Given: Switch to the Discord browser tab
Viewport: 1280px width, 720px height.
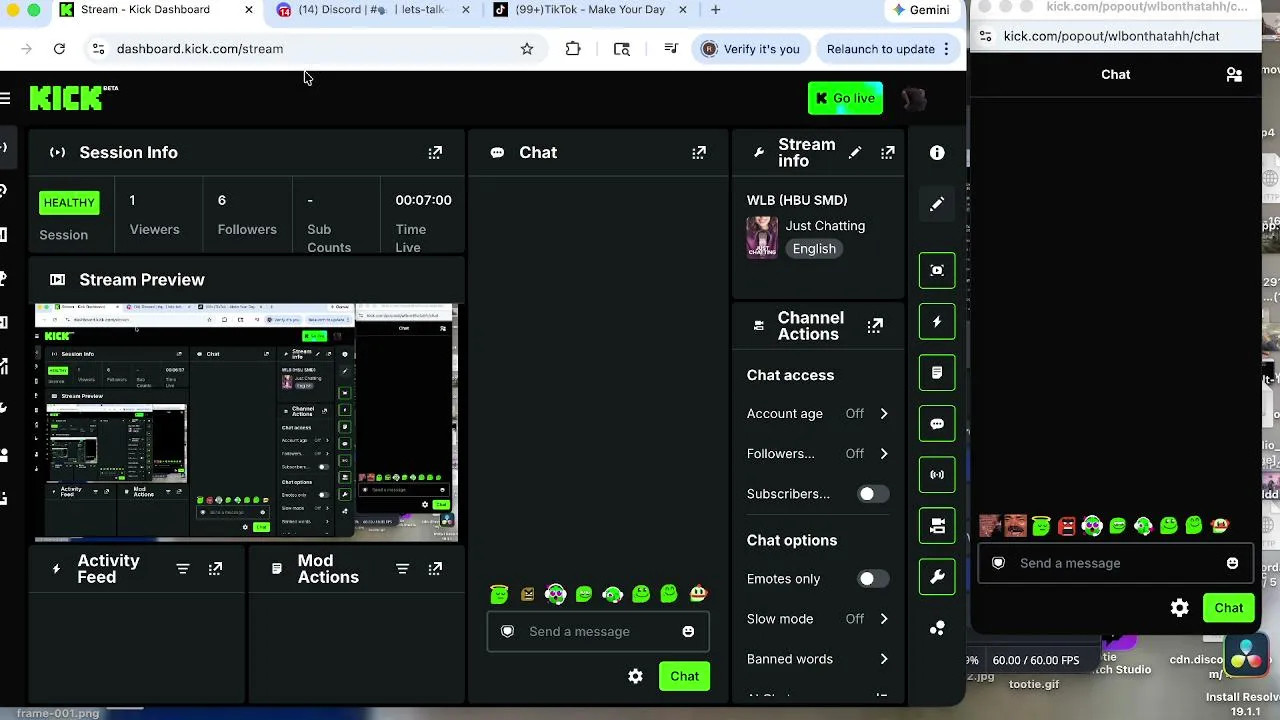Looking at the screenshot, I should (375, 10).
